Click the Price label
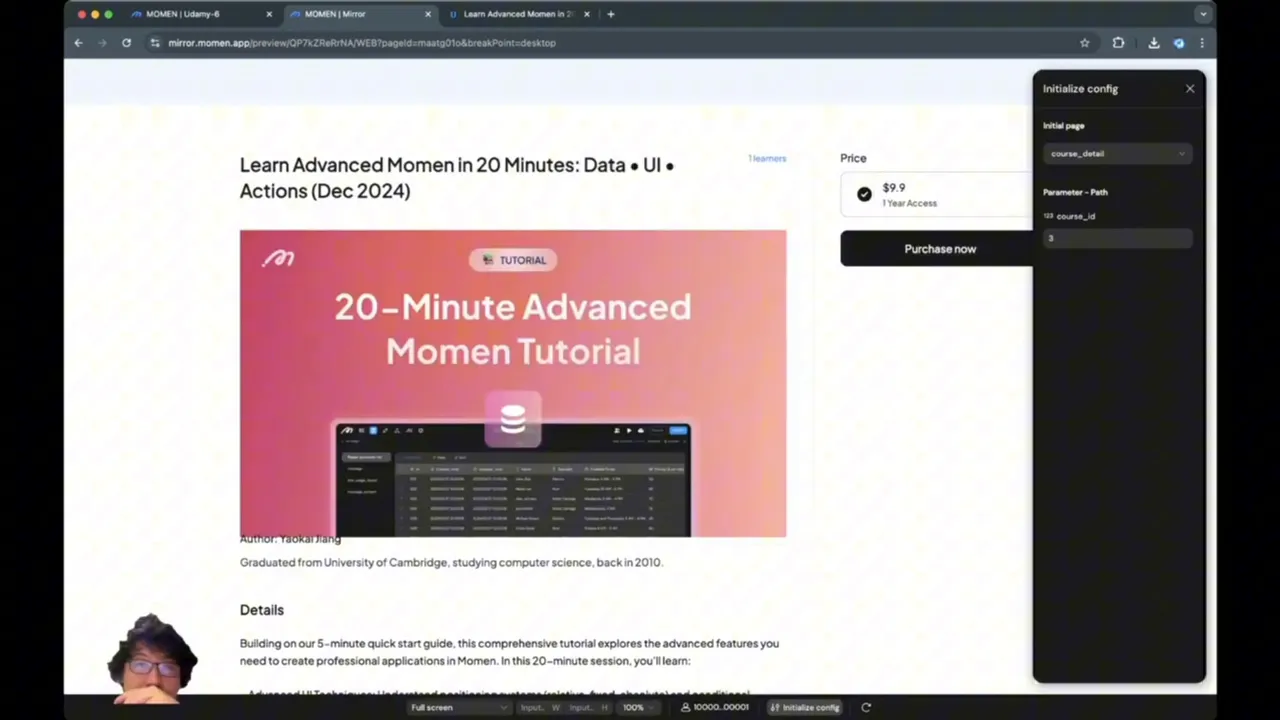Screen dimensions: 1280x720 coord(853,158)
